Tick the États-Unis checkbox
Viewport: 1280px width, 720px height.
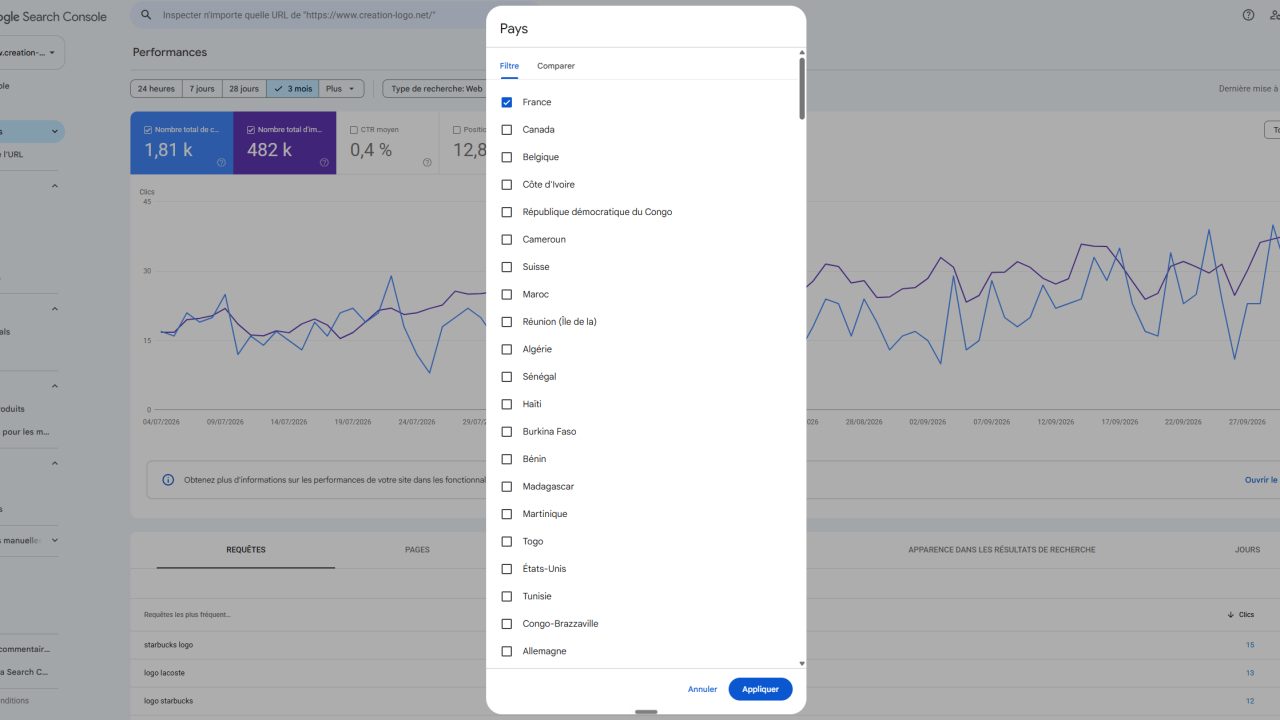(x=507, y=569)
